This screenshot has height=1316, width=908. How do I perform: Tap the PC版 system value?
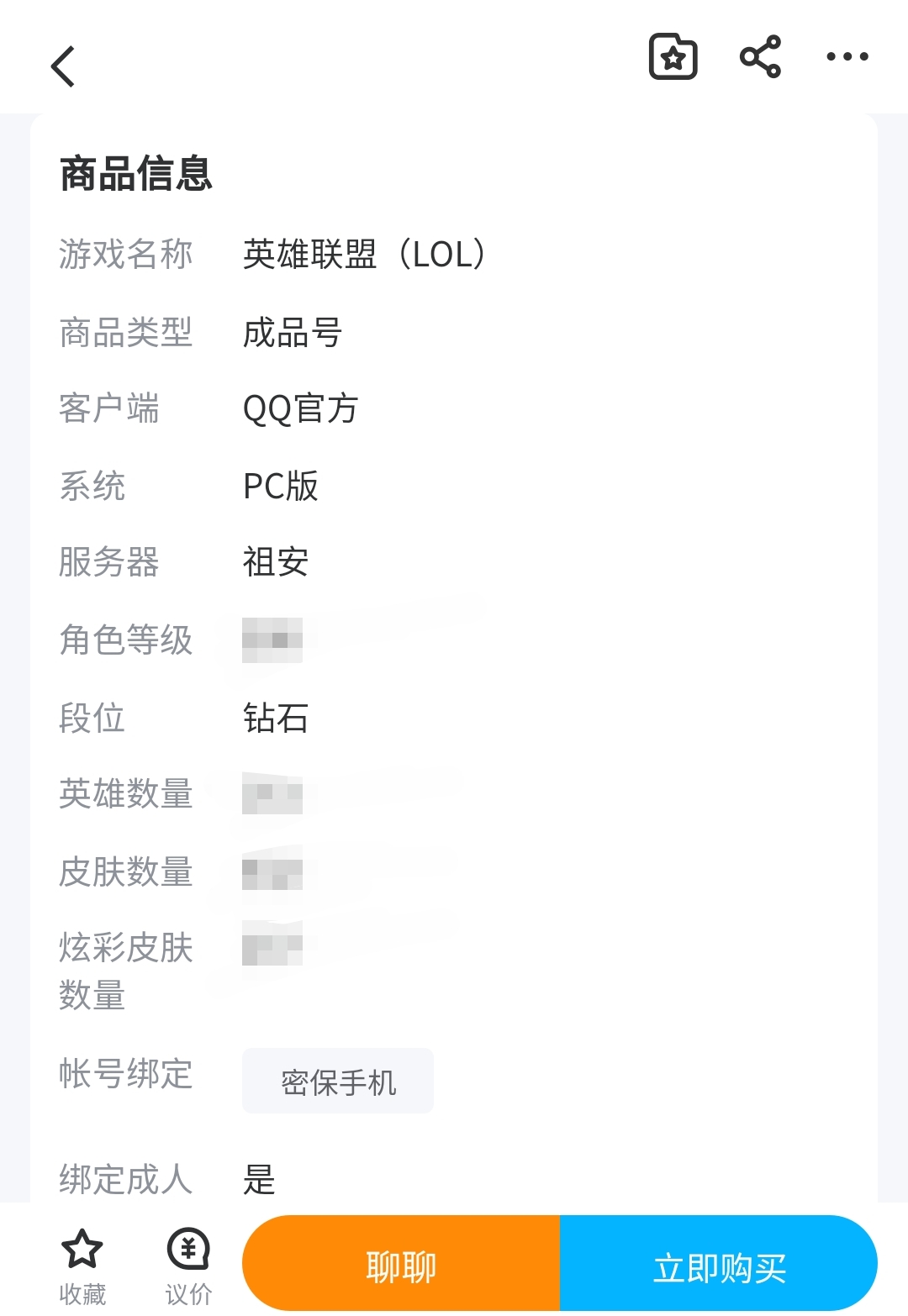click(281, 487)
